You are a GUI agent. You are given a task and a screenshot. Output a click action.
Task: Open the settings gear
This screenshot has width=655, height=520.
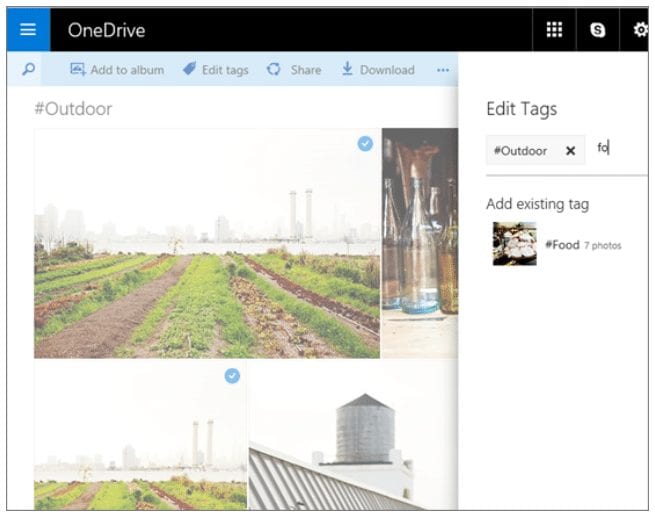(640, 30)
